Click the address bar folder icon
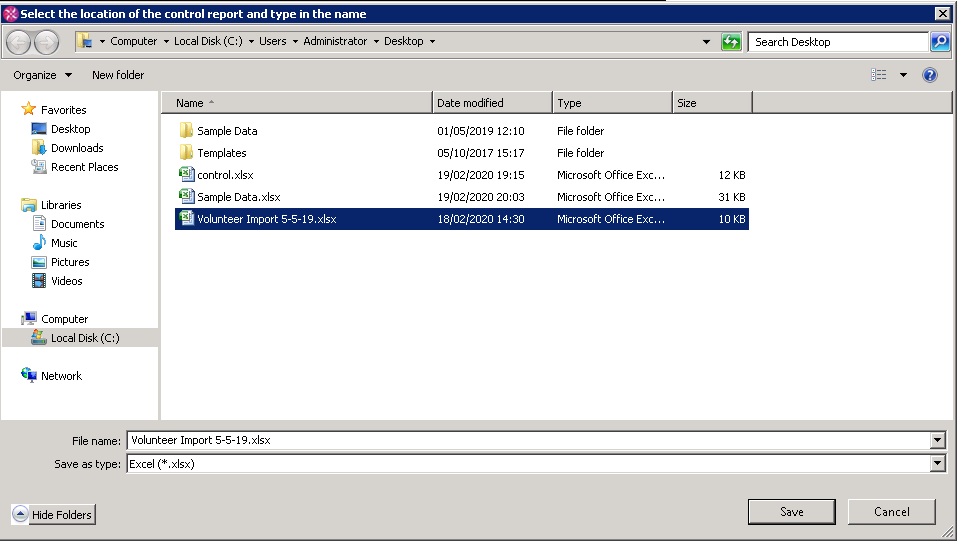This screenshot has width=961, height=541. [84, 41]
